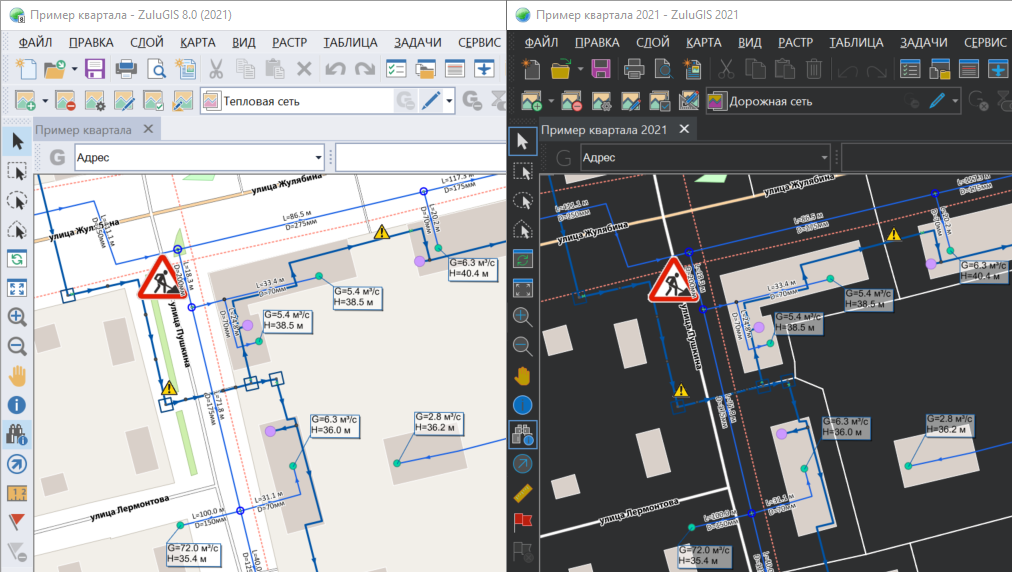Open the ТАБЛИЦА menu in the dark window
The image size is (1012, 572).
click(856, 43)
